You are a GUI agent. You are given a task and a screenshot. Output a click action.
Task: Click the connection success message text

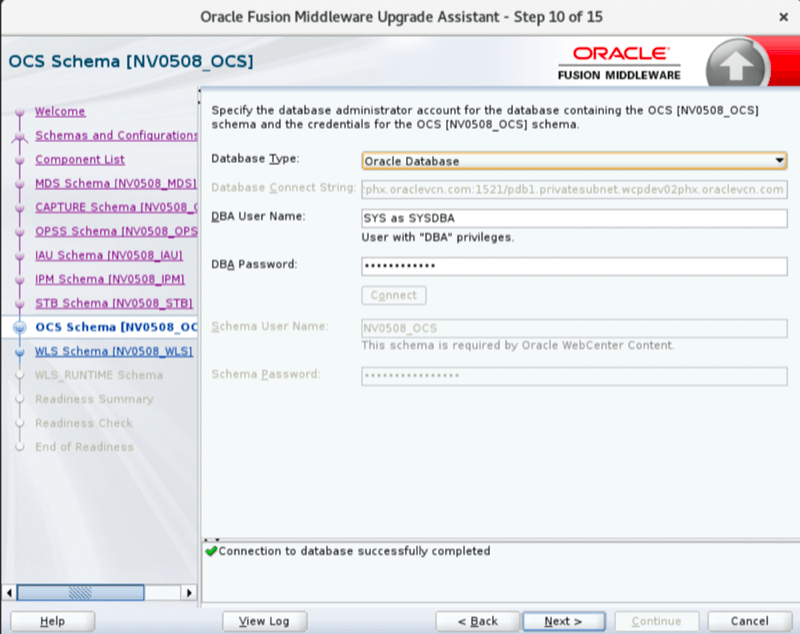(x=354, y=551)
